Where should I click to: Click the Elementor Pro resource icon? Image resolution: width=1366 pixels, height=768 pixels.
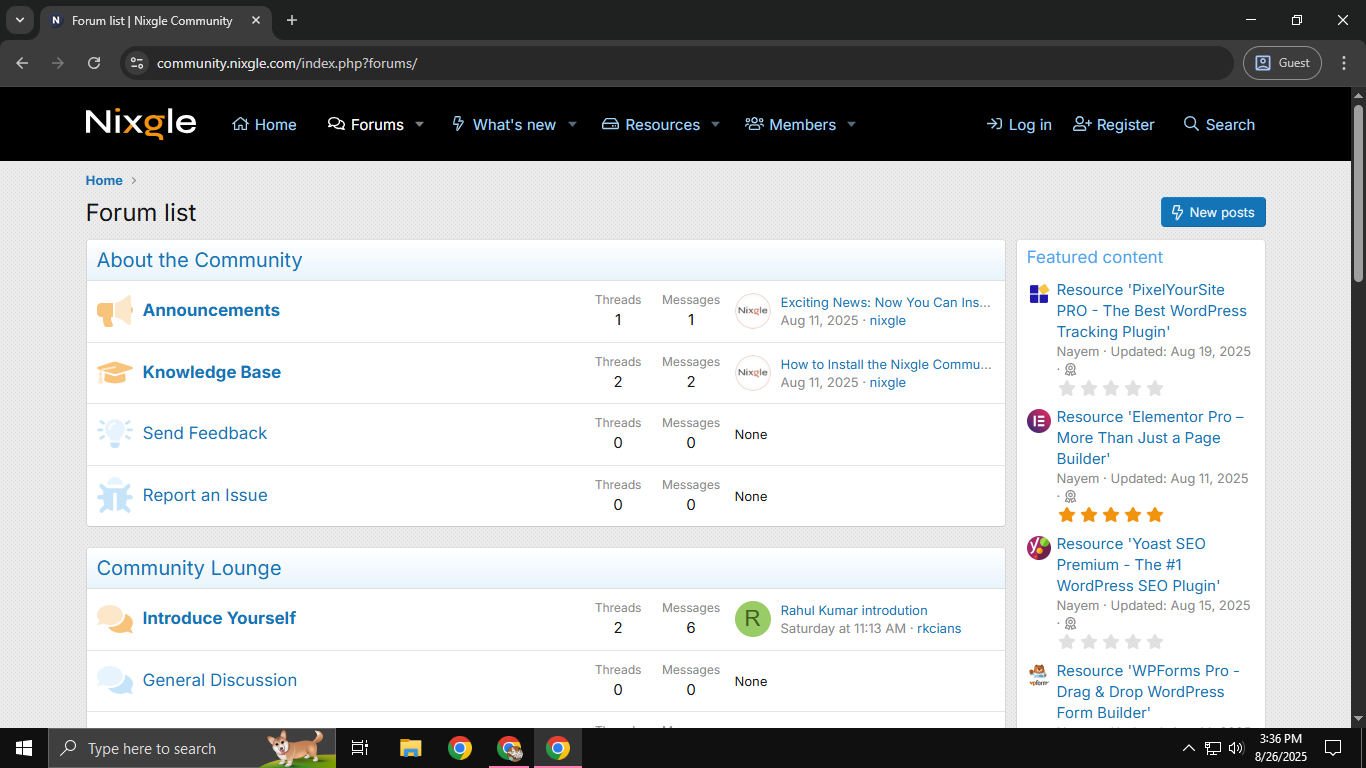(x=1039, y=421)
